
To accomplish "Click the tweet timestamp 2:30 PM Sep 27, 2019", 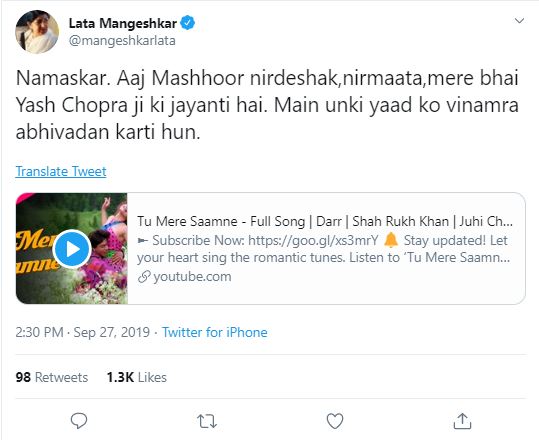I will click(83, 332).
